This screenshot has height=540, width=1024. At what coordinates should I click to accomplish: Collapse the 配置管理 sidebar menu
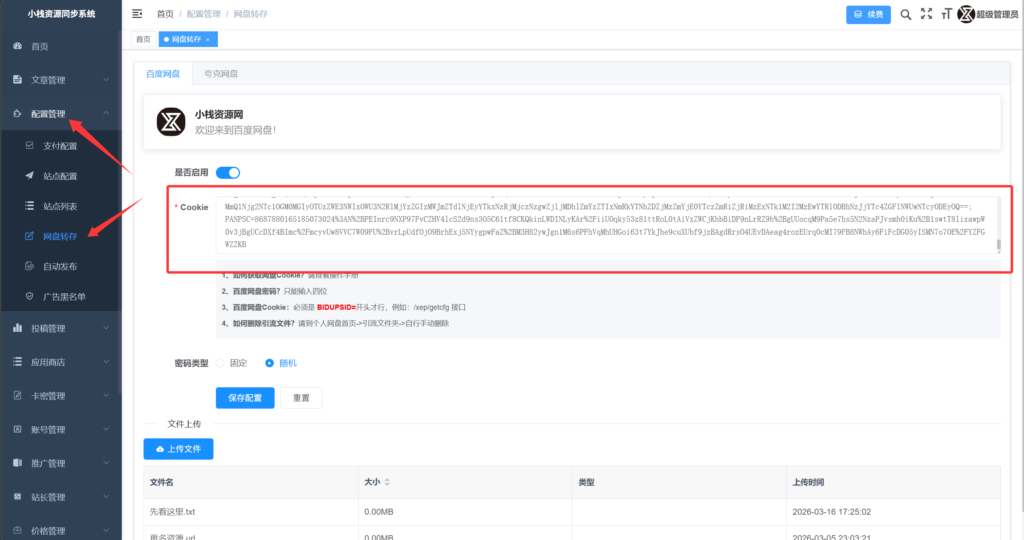(60, 114)
